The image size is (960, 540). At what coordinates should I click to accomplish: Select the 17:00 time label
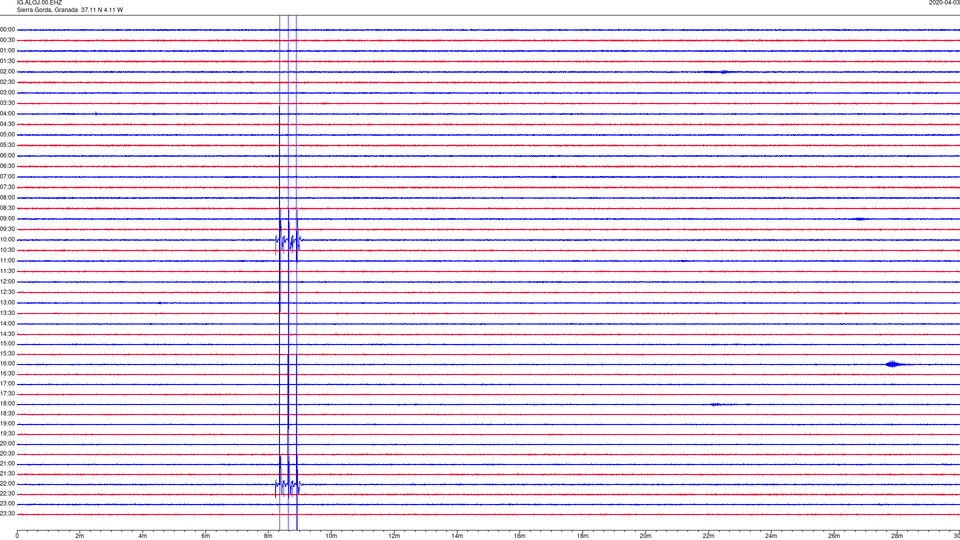7,384
